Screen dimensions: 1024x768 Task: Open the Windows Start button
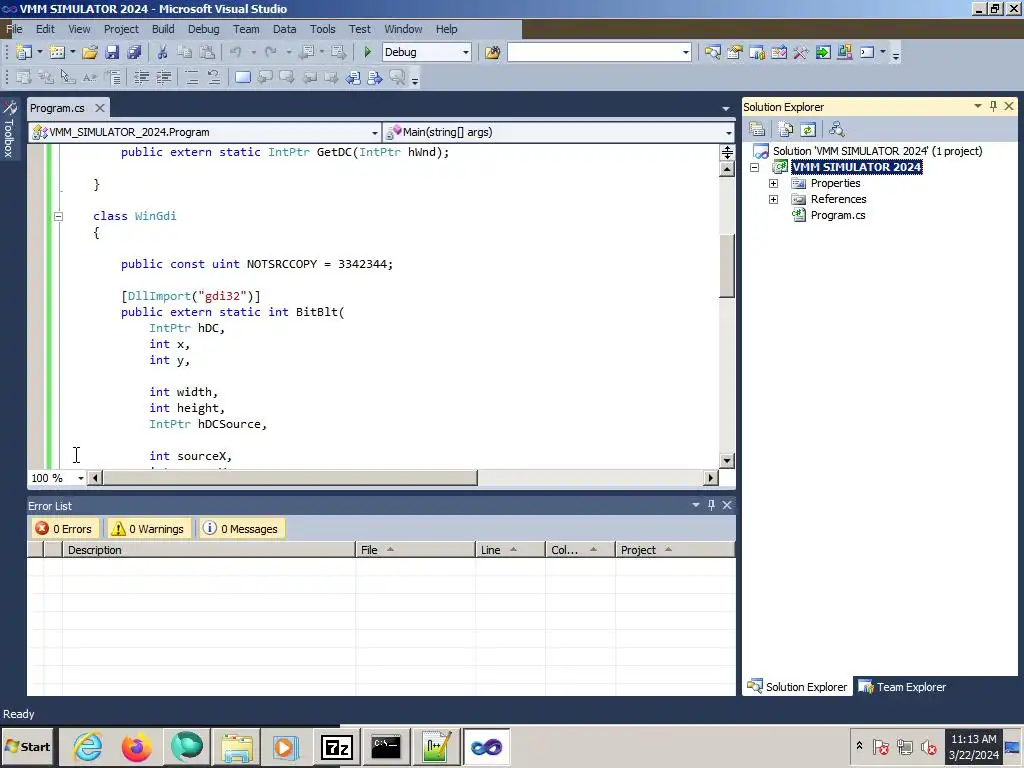click(x=27, y=747)
